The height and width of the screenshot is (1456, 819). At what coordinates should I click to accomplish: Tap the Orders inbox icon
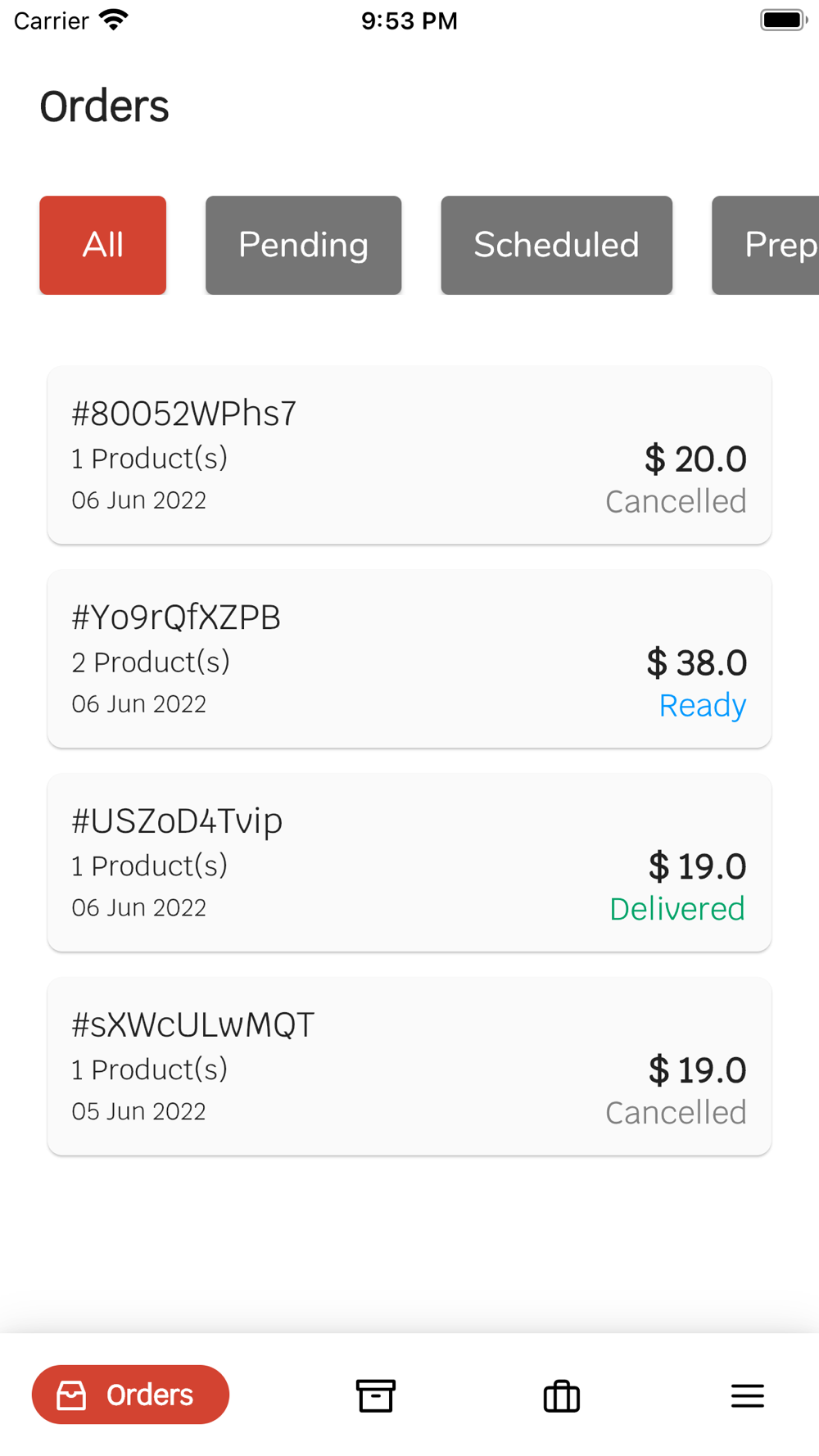coord(71,1395)
